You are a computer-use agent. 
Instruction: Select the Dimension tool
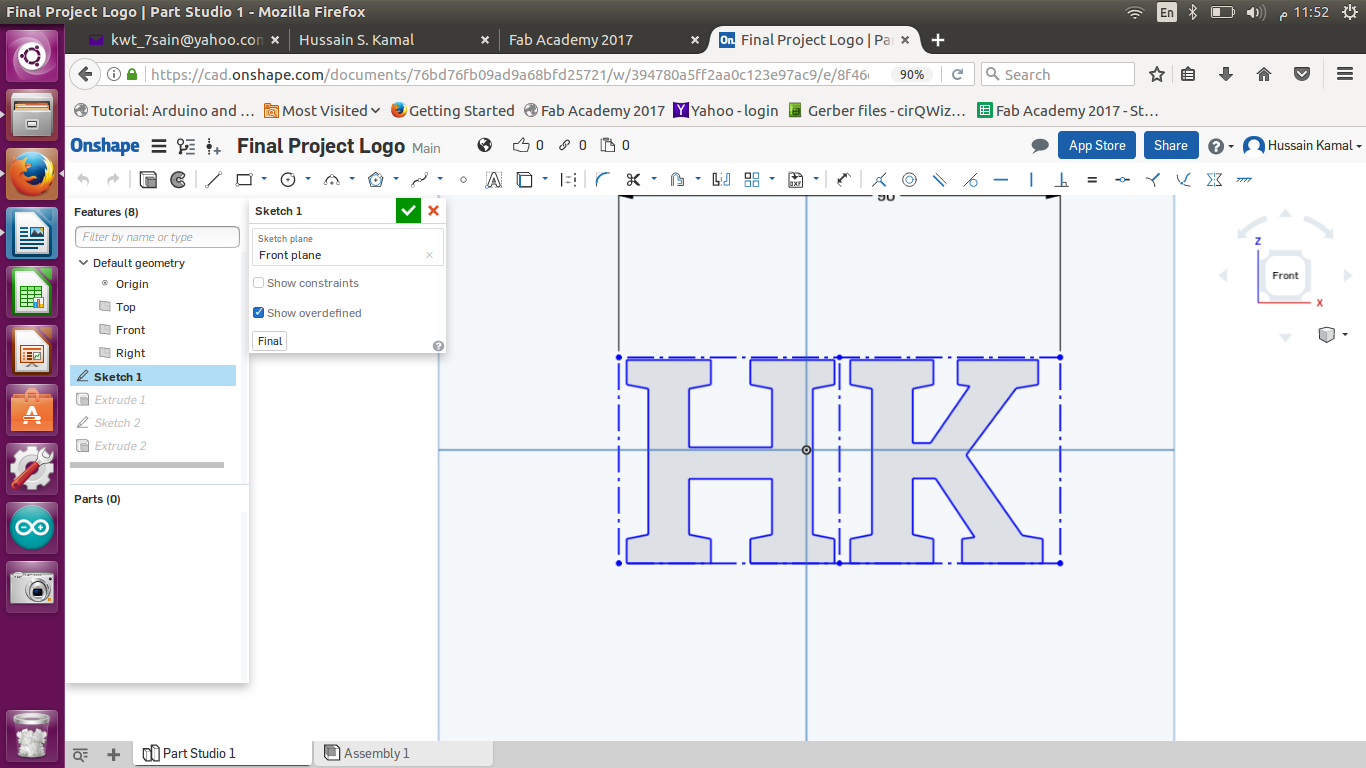click(x=843, y=180)
